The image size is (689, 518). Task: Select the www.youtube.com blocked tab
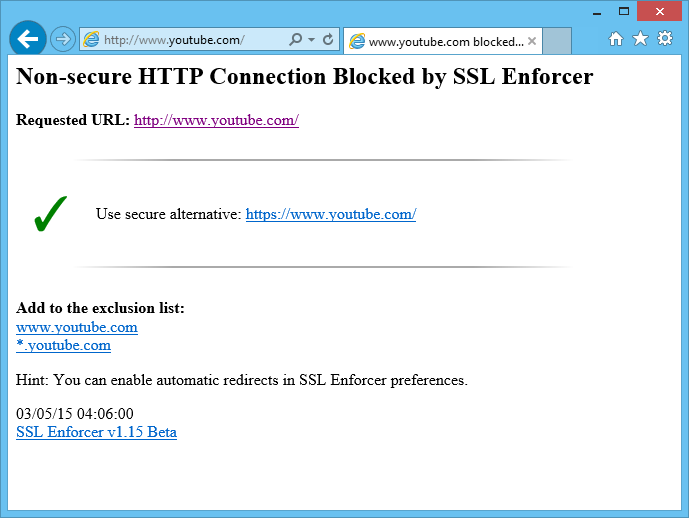click(x=443, y=41)
